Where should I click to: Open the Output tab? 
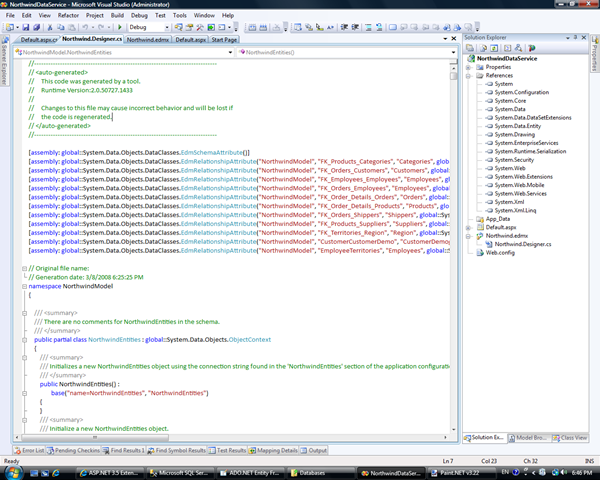pos(314,451)
